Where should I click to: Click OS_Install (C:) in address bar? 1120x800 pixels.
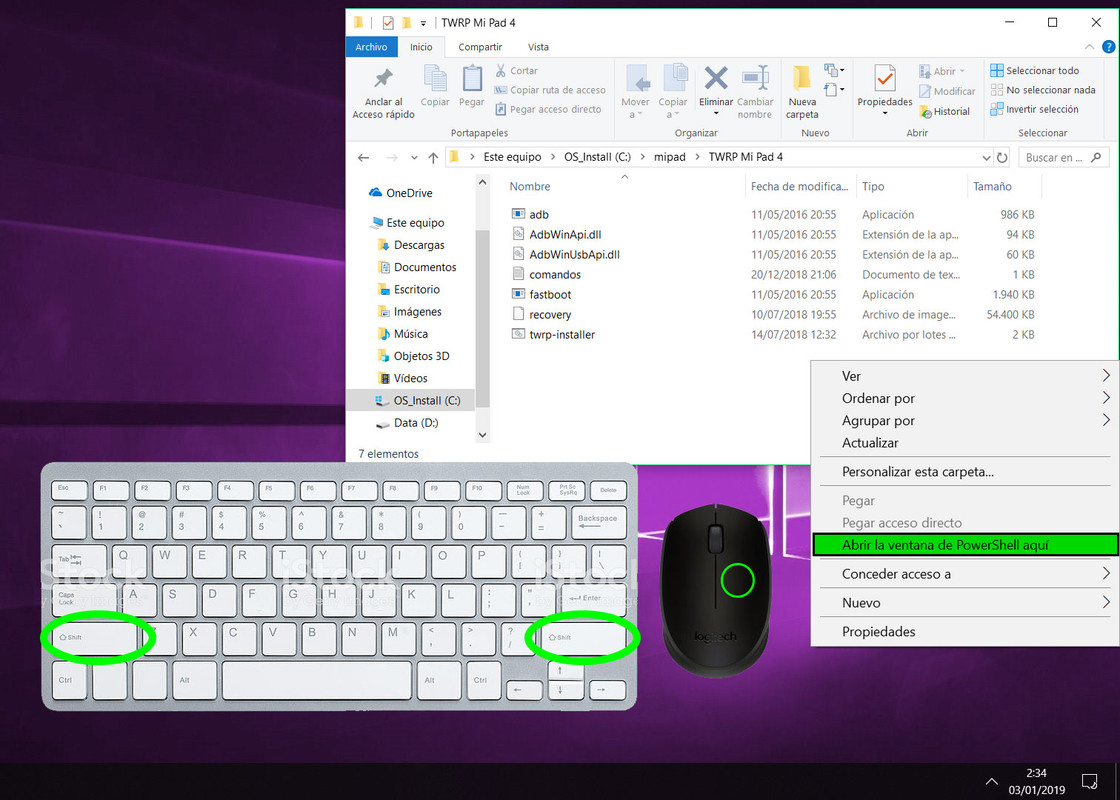(x=597, y=157)
